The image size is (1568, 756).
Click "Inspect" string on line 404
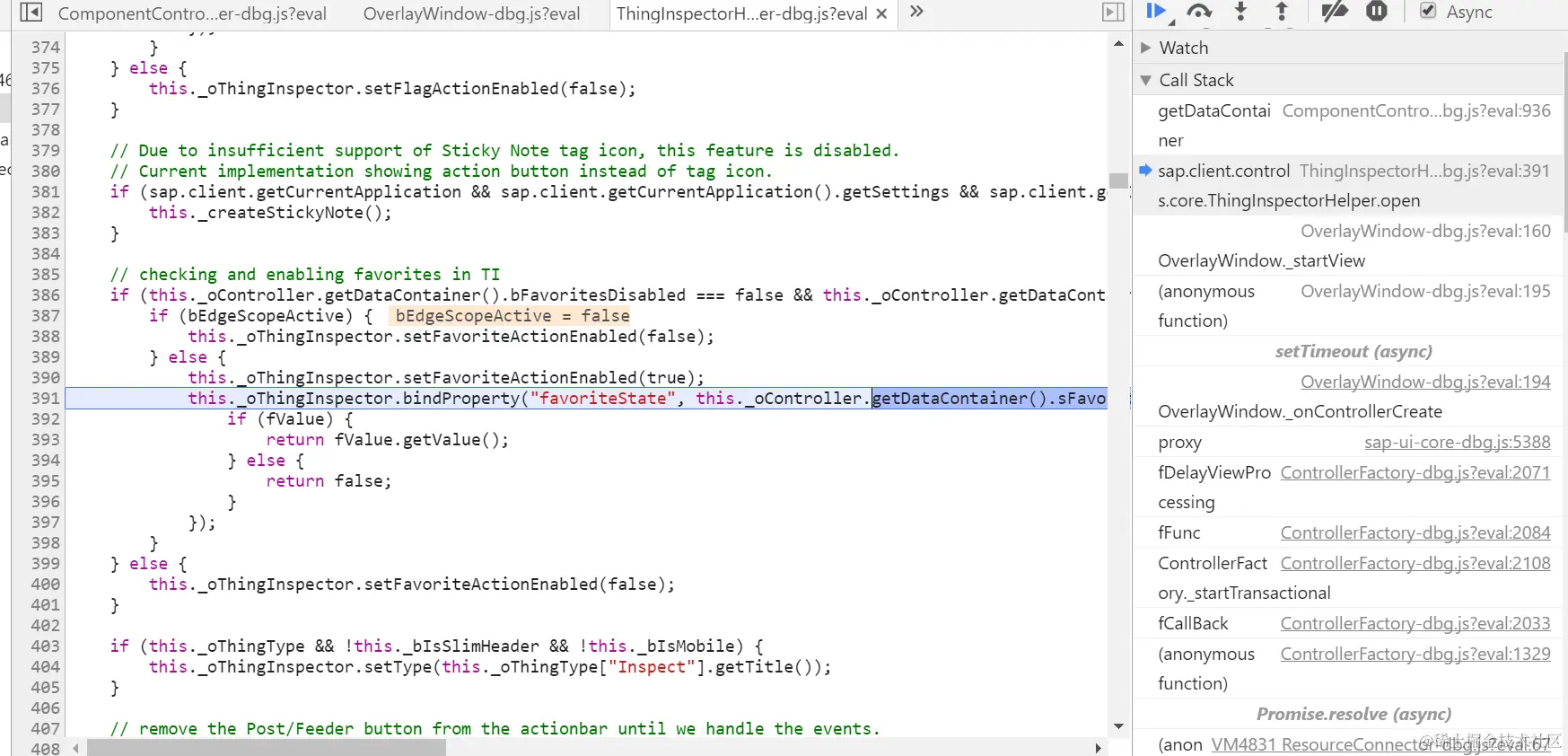[656, 666]
